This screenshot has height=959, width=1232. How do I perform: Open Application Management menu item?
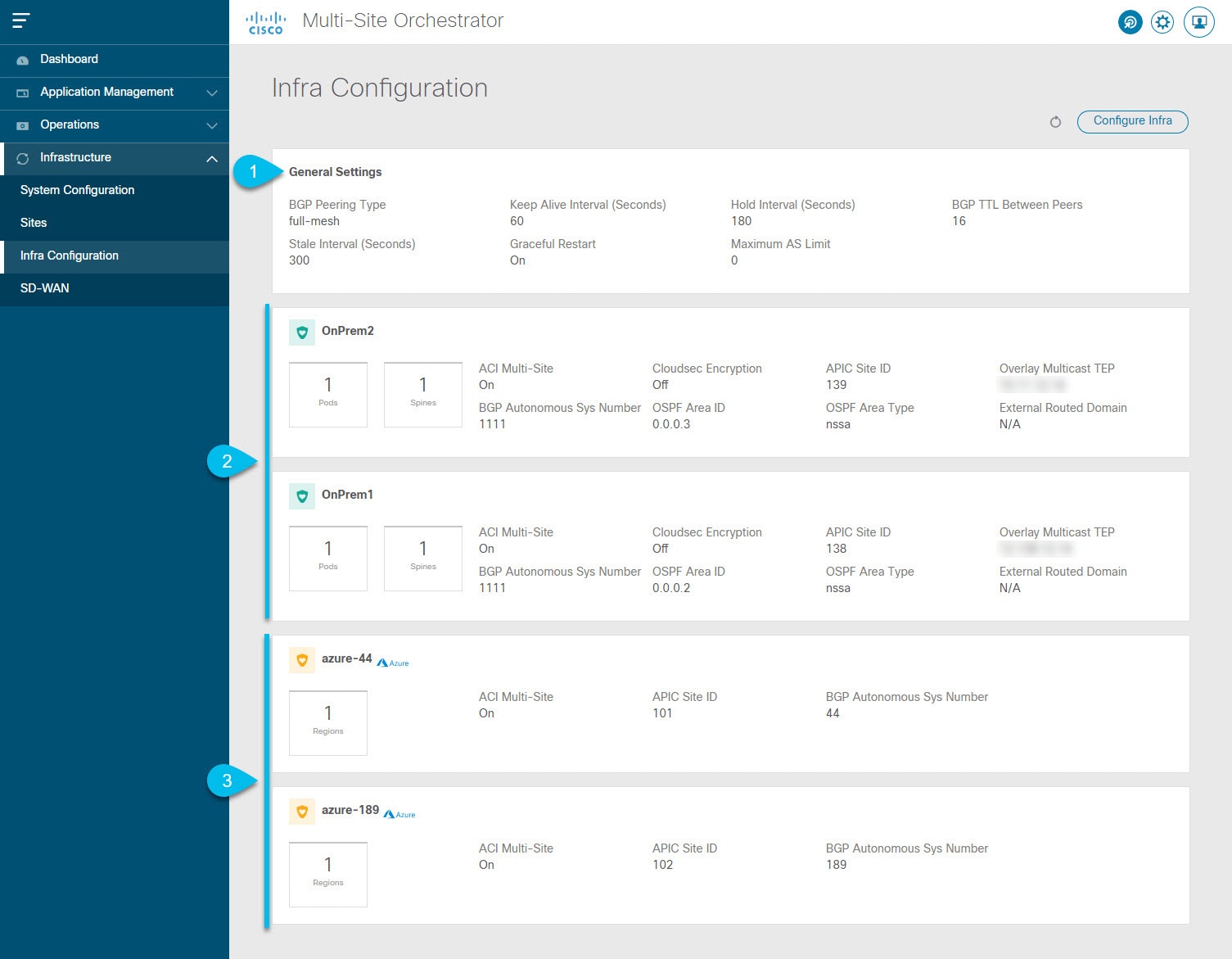pyautogui.click(x=115, y=93)
